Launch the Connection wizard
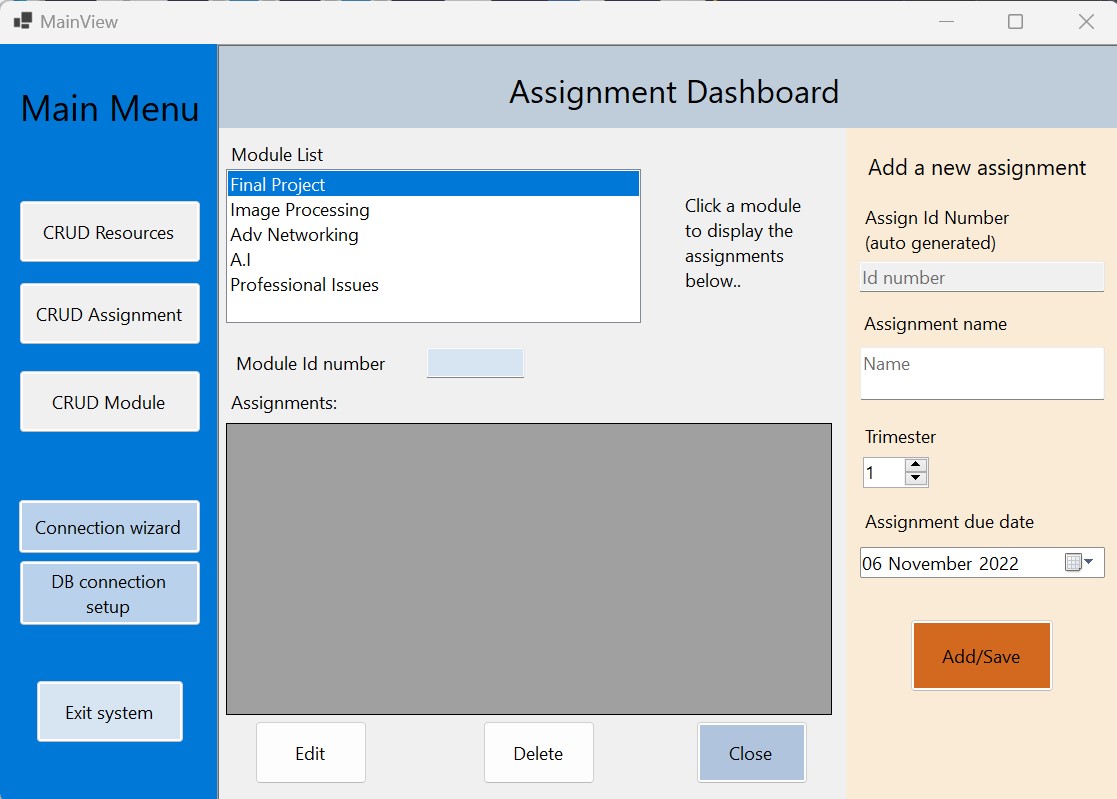This screenshot has width=1117, height=799. [109, 527]
